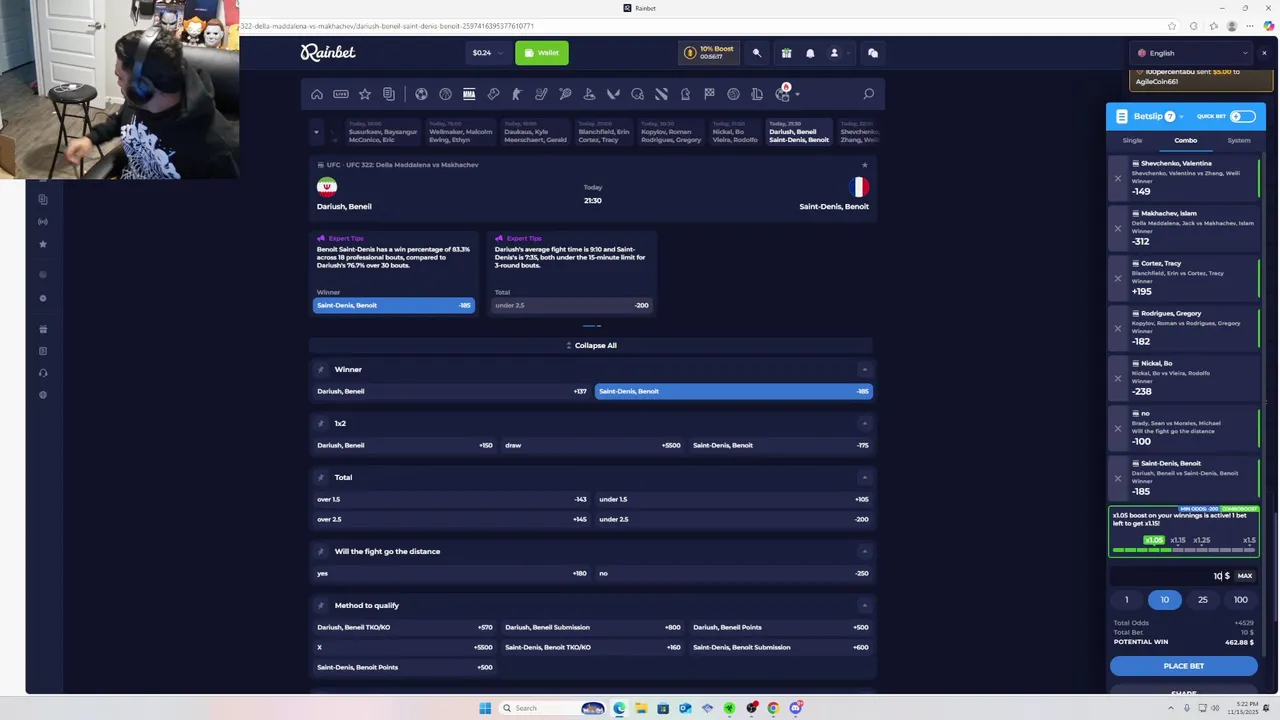The image size is (1280, 720).
Task: Collapse the Total market section
Action: (x=864, y=477)
